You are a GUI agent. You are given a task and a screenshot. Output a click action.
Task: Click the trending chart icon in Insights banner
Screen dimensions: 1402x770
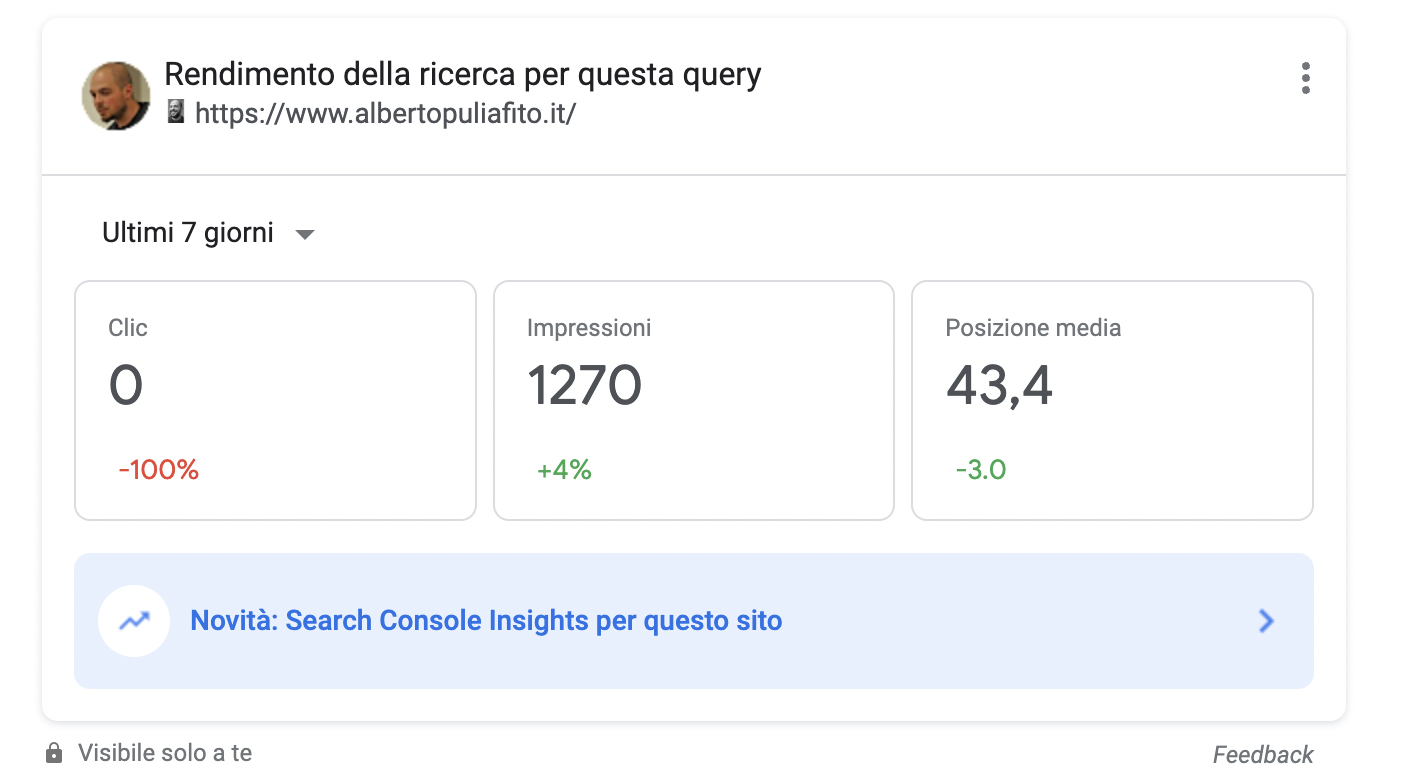coord(134,621)
